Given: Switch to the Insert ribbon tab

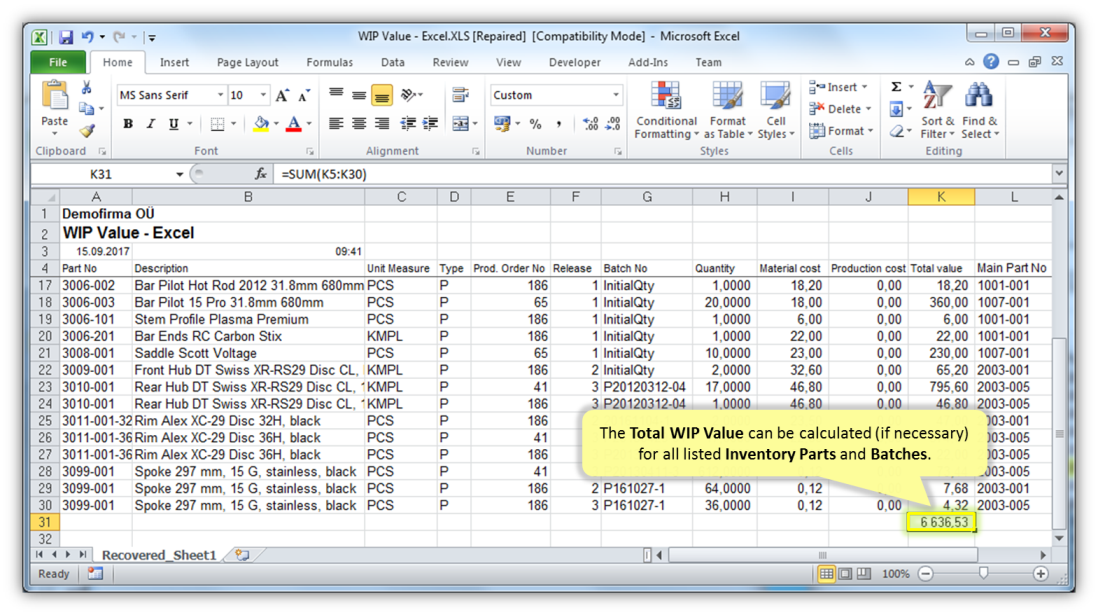Looking at the screenshot, I should (x=174, y=62).
